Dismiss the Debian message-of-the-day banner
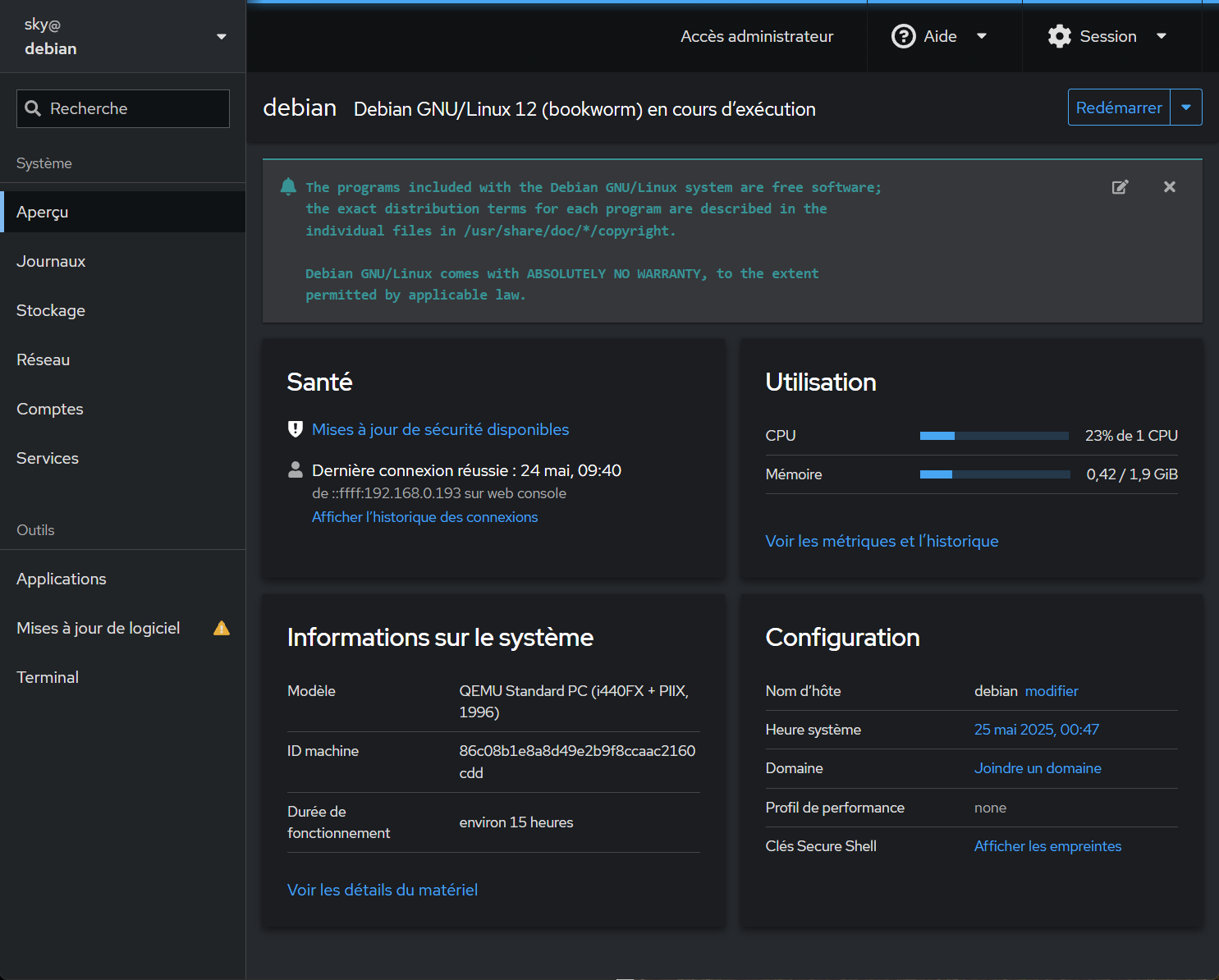 1170,187
